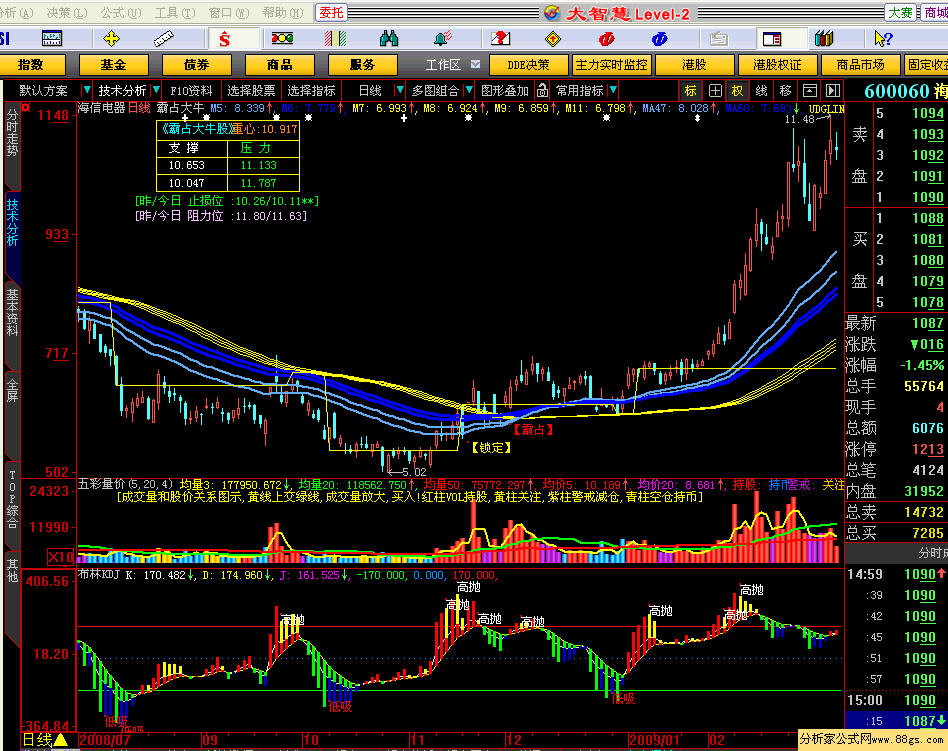Click the F10资料 button
The height and width of the screenshot is (751, 948).
point(191,91)
